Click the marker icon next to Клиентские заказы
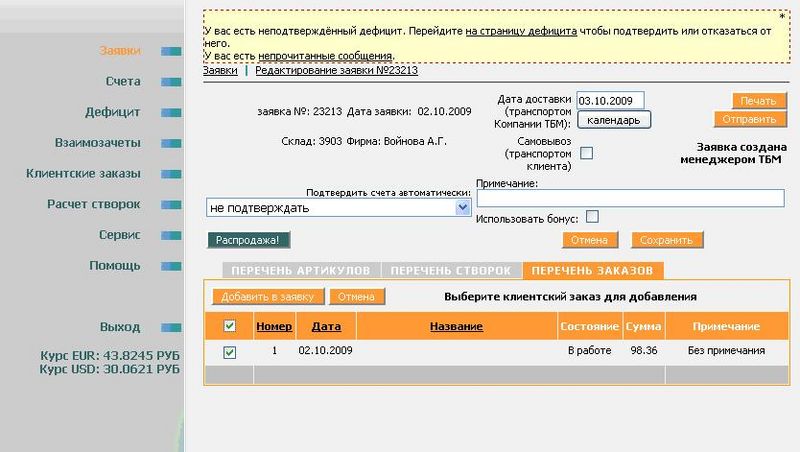The width and height of the screenshot is (800, 452). tap(171, 174)
